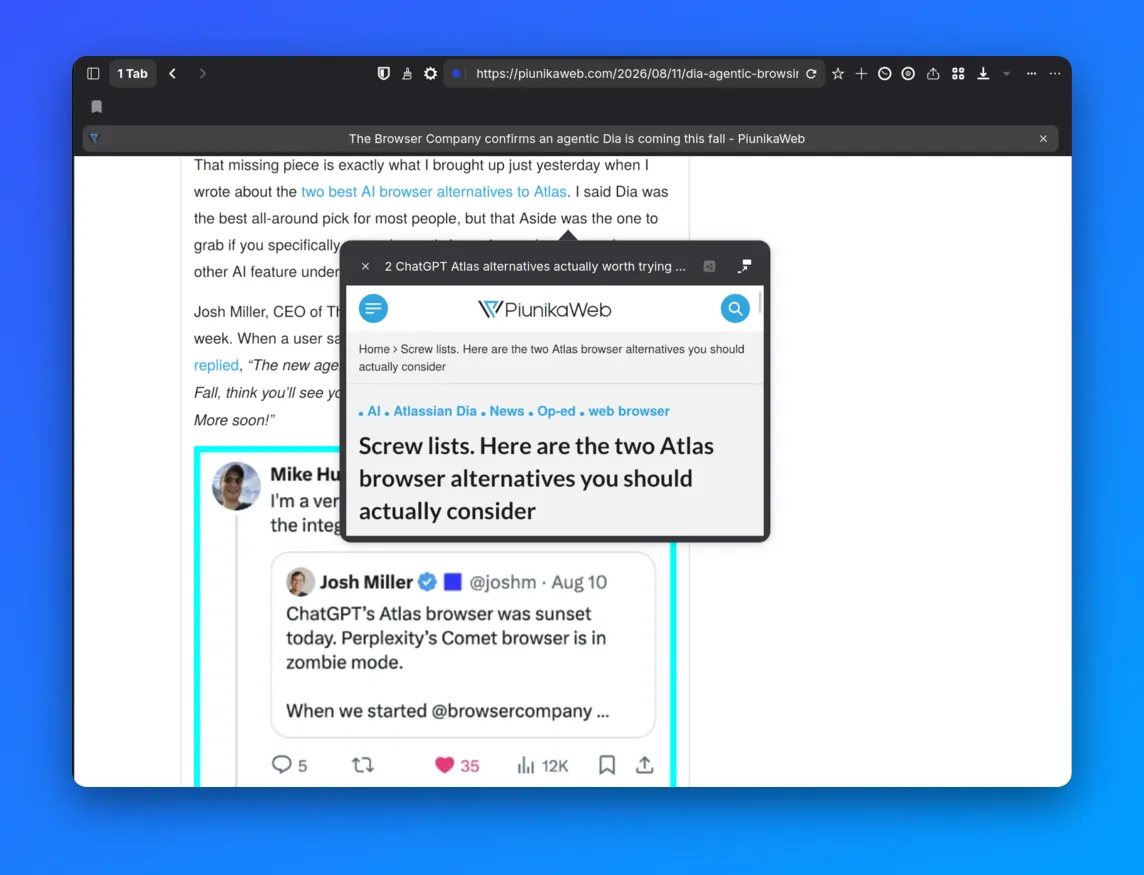Click the 'Screw lists' article headline

click(x=536, y=479)
